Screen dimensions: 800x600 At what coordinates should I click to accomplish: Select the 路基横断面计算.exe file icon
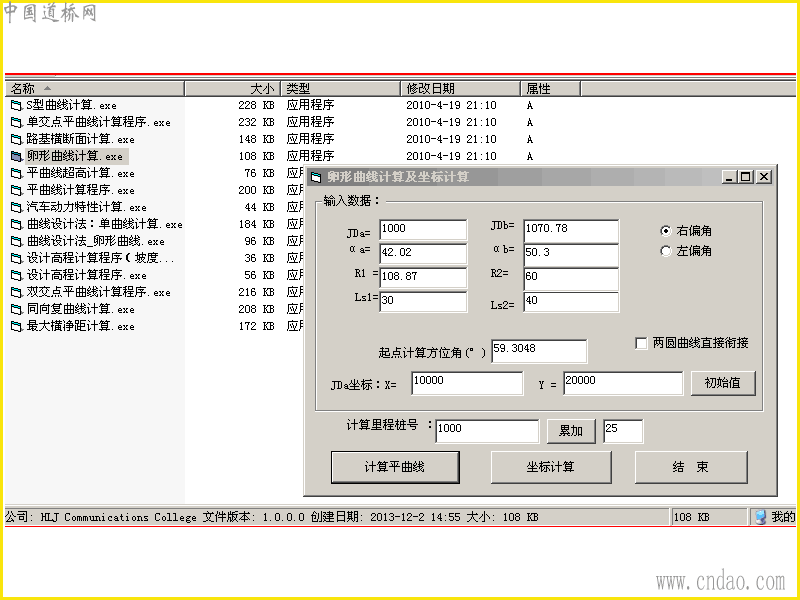pyautogui.click(x=17, y=139)
